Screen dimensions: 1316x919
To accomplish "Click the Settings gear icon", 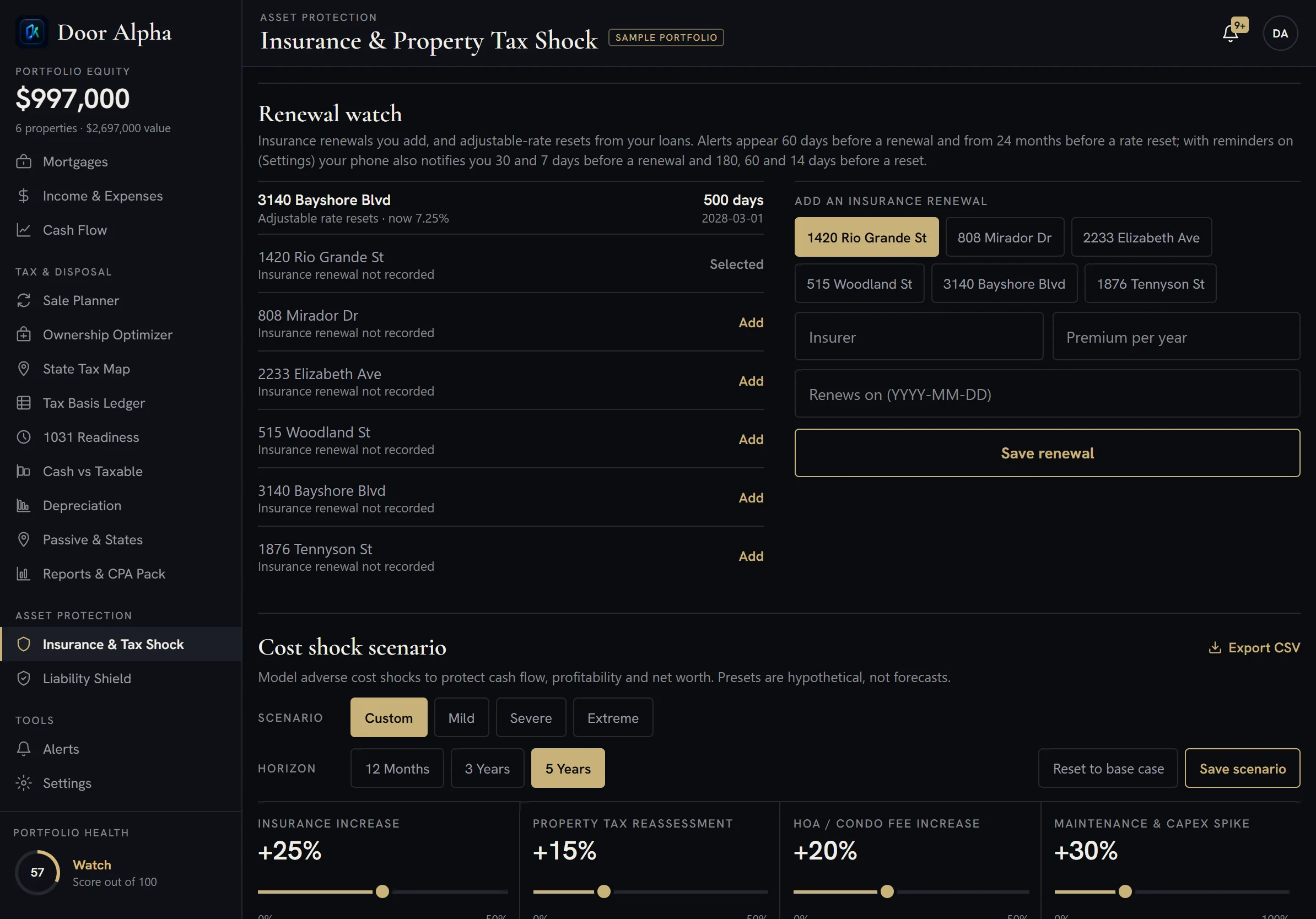I will (x=24, y=783).
